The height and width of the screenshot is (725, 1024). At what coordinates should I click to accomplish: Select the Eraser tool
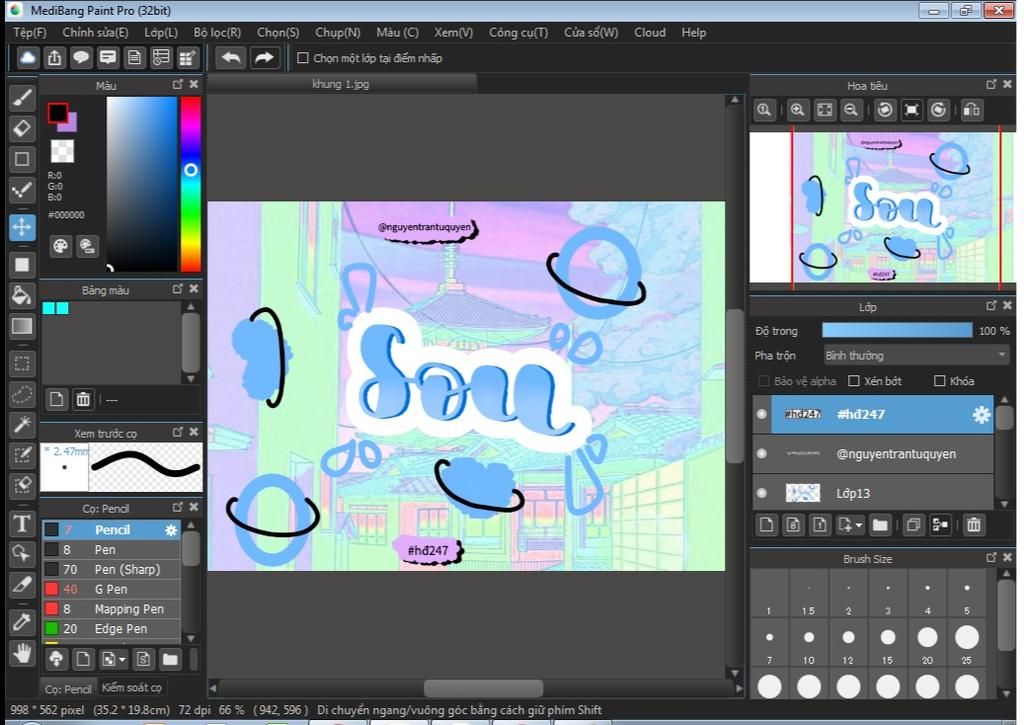coord(22,128)
